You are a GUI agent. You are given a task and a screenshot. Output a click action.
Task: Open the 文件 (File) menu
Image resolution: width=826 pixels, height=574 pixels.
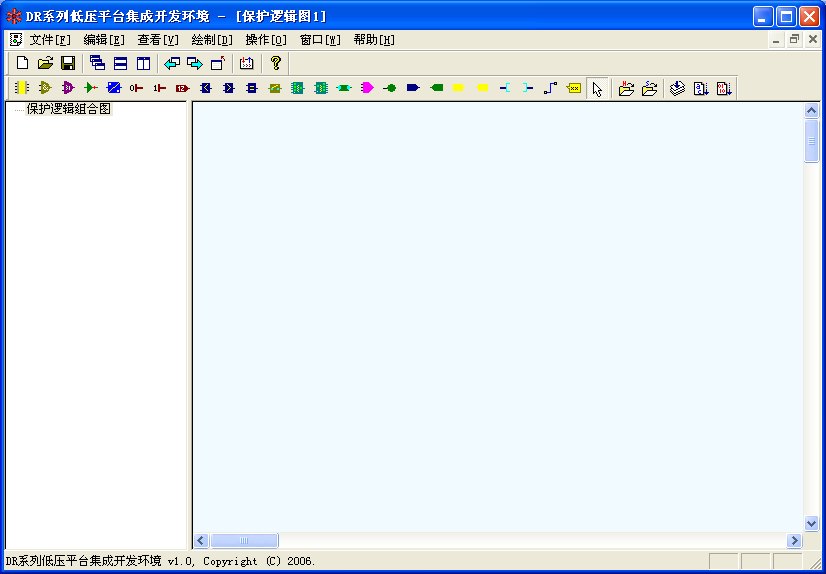point(50,40)
